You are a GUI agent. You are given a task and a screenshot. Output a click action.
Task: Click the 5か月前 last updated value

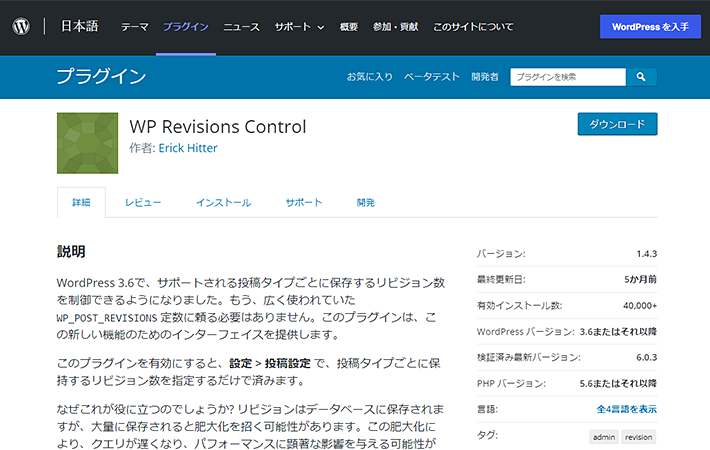click(x=640, y=279)
